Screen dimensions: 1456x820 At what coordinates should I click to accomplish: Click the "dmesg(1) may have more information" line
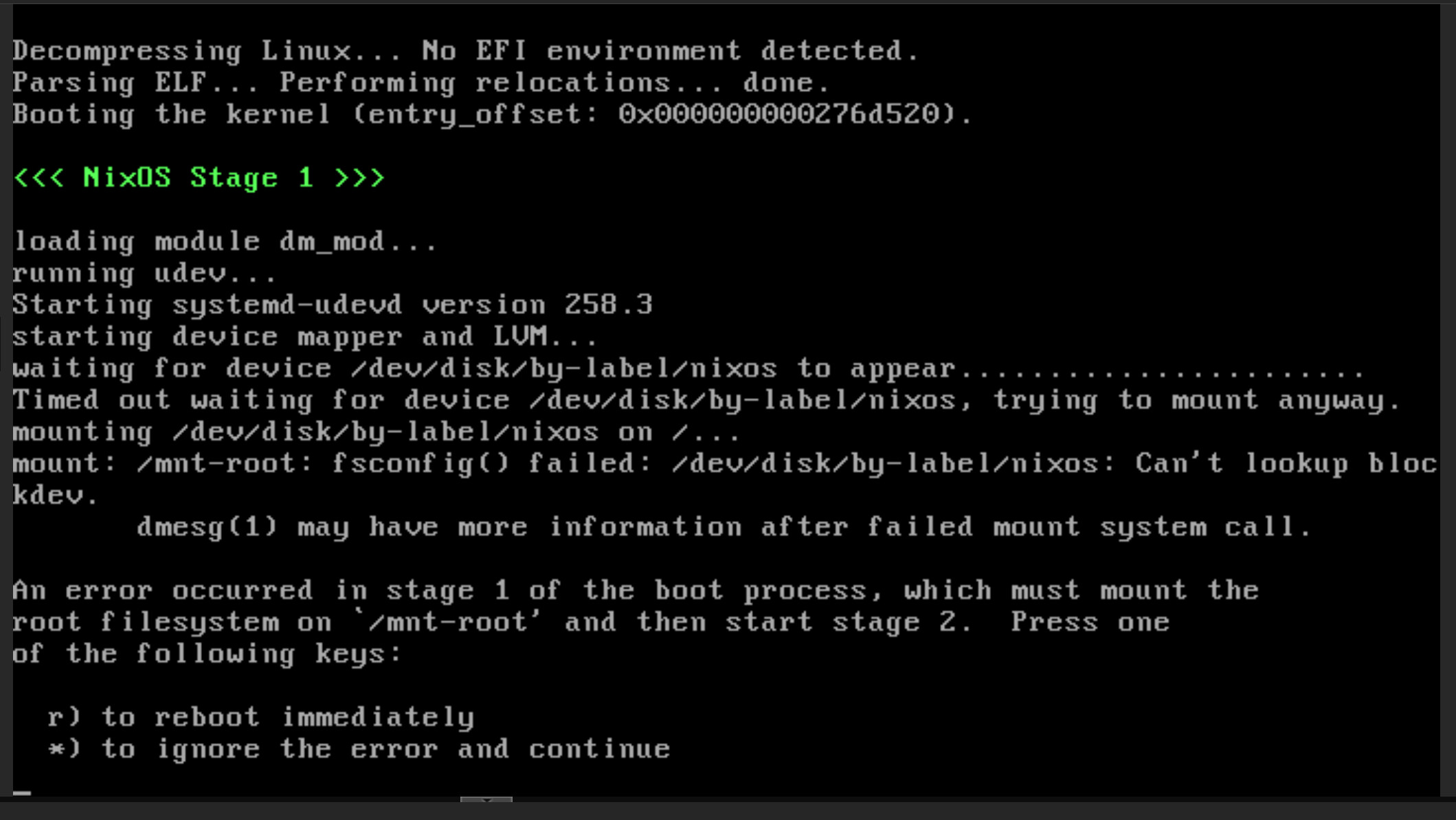(x=723, y=527)
